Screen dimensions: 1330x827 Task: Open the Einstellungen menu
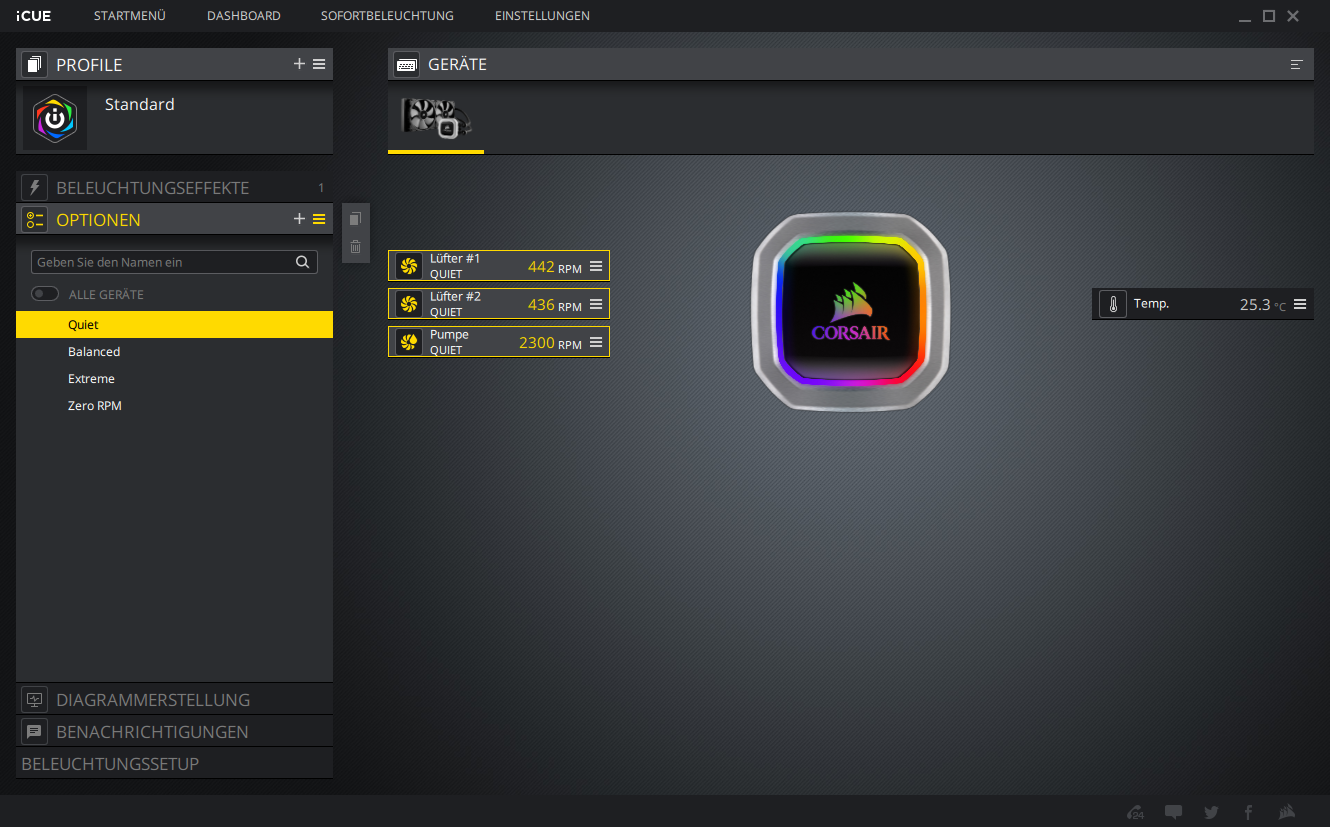tap(542, 16)
